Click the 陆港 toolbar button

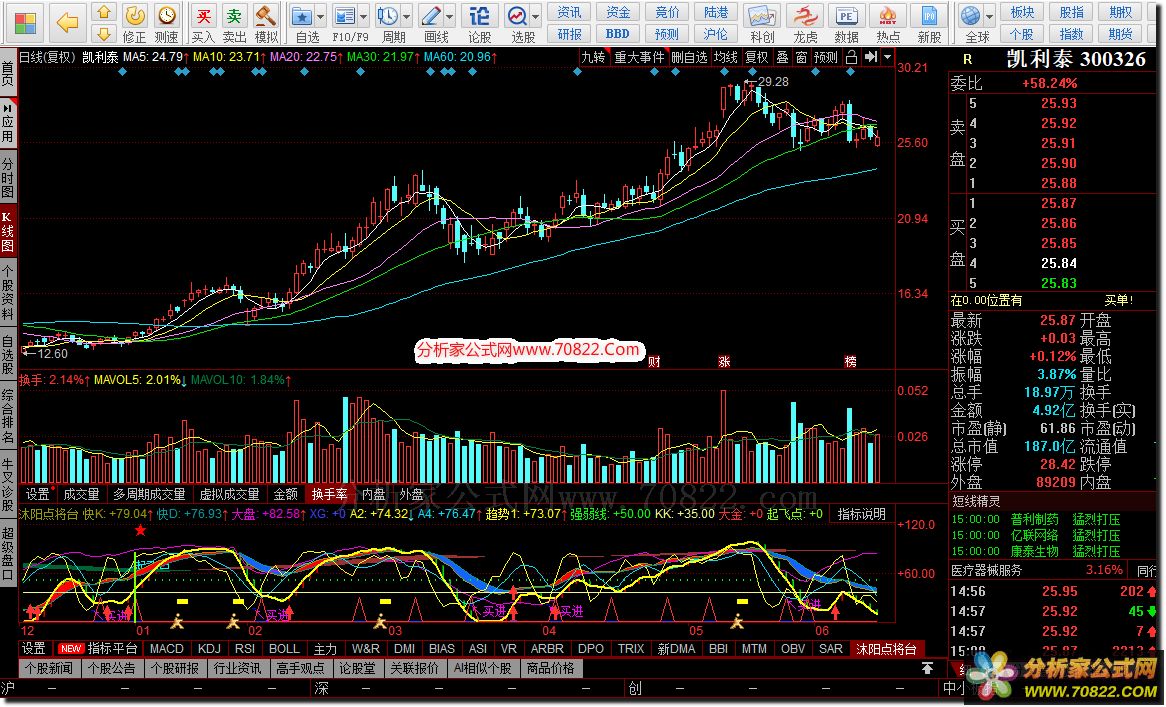click(715, 13)
